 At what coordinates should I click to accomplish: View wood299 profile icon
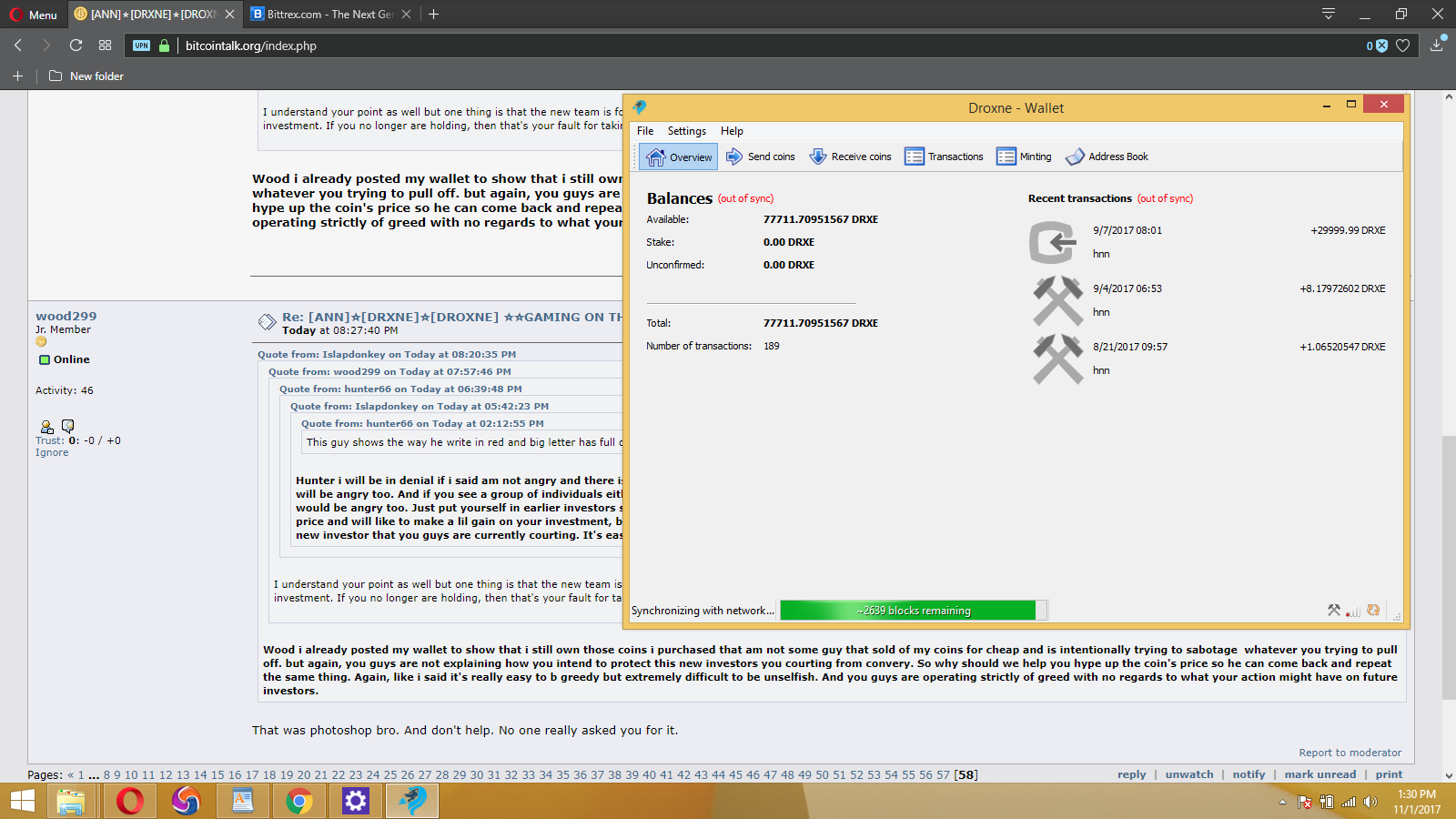47,426
